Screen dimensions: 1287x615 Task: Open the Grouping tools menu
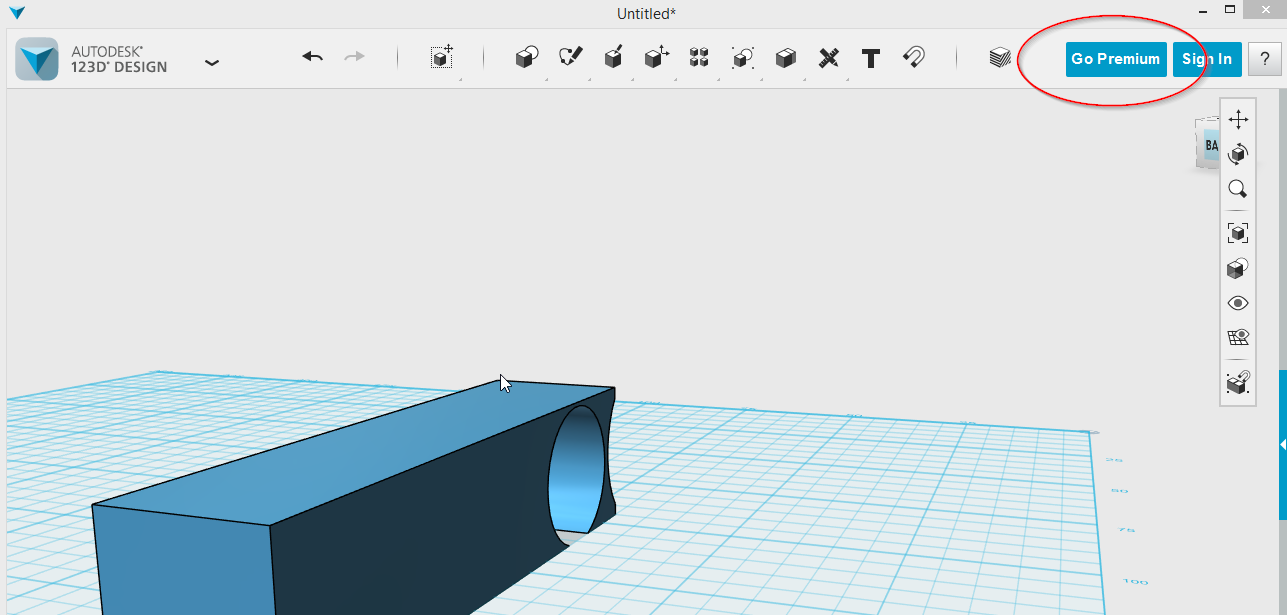[742, 58]
